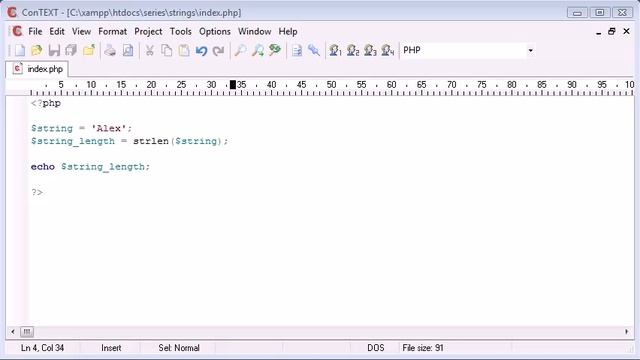
Task: Open the Edit menu
Action: click(57, 31)
